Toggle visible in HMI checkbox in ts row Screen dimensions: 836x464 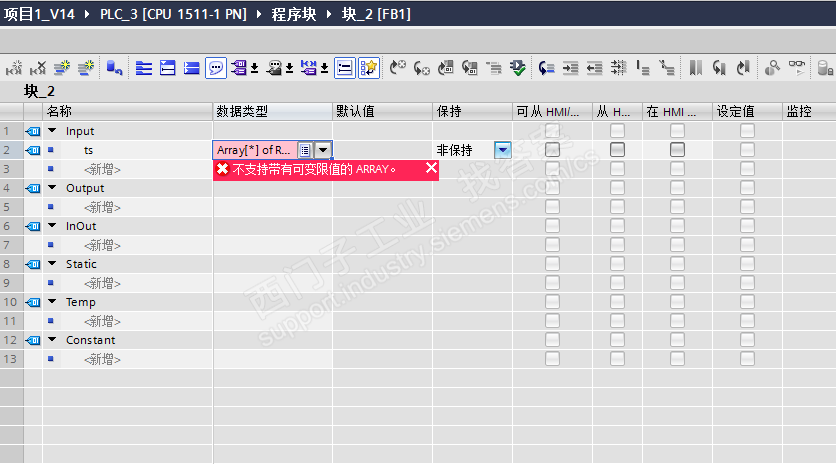tap(677, 150)
